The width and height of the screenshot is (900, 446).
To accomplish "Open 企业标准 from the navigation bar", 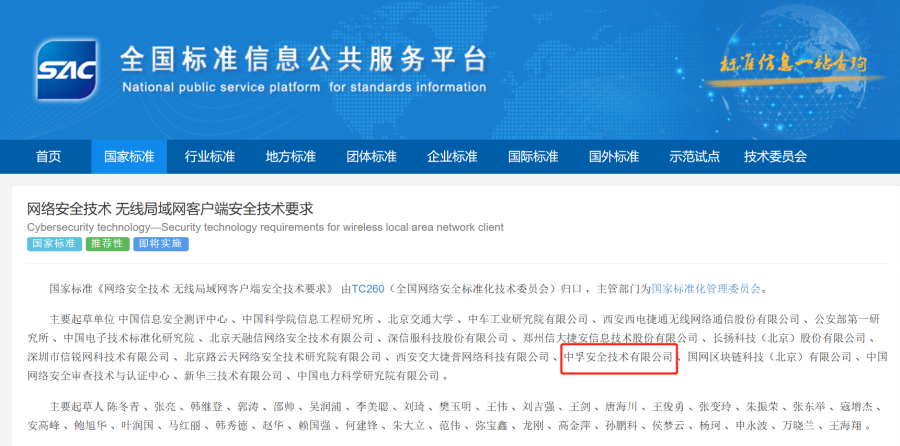I will (452, 157).
